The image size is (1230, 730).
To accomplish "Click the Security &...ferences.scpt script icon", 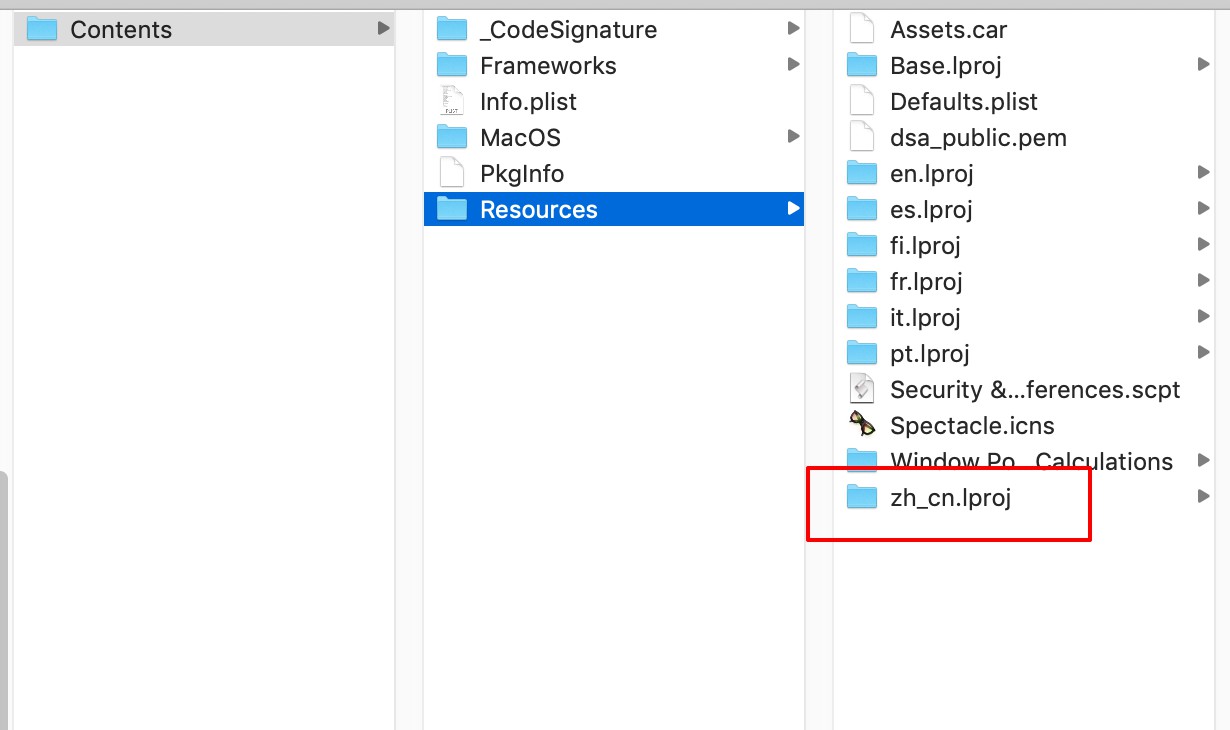I will click(x=861, y=389).
